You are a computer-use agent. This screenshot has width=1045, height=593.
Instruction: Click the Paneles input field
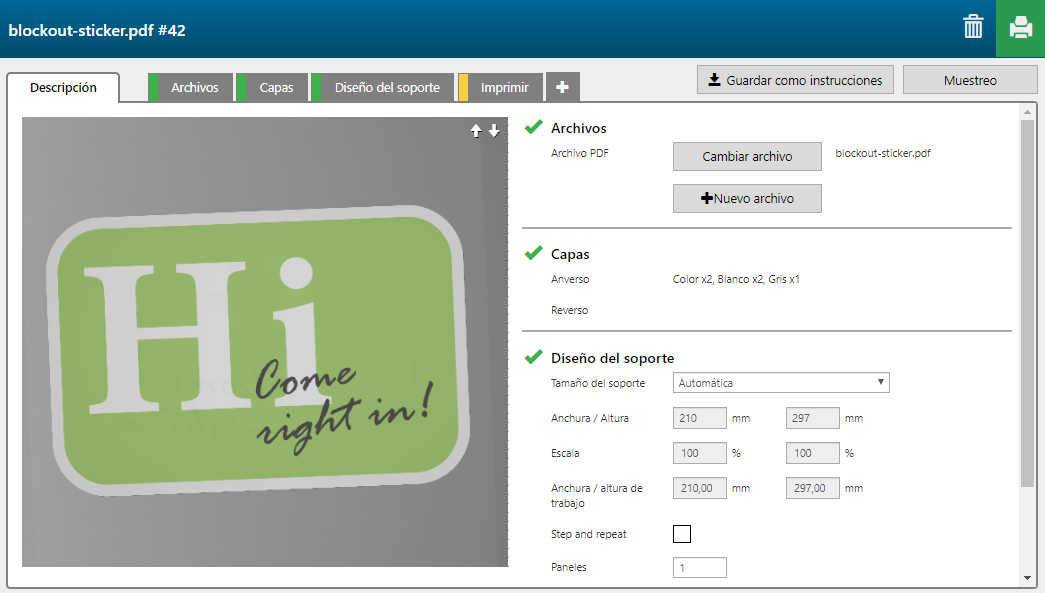[700, 568]
